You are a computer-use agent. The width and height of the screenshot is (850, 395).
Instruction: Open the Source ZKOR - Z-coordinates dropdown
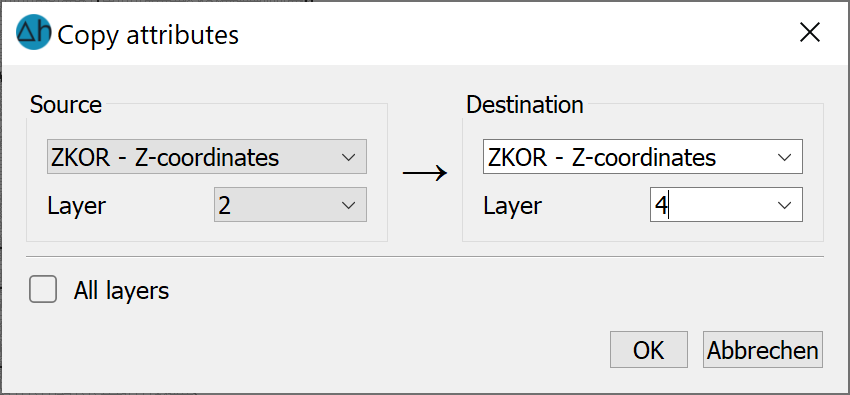207,157
